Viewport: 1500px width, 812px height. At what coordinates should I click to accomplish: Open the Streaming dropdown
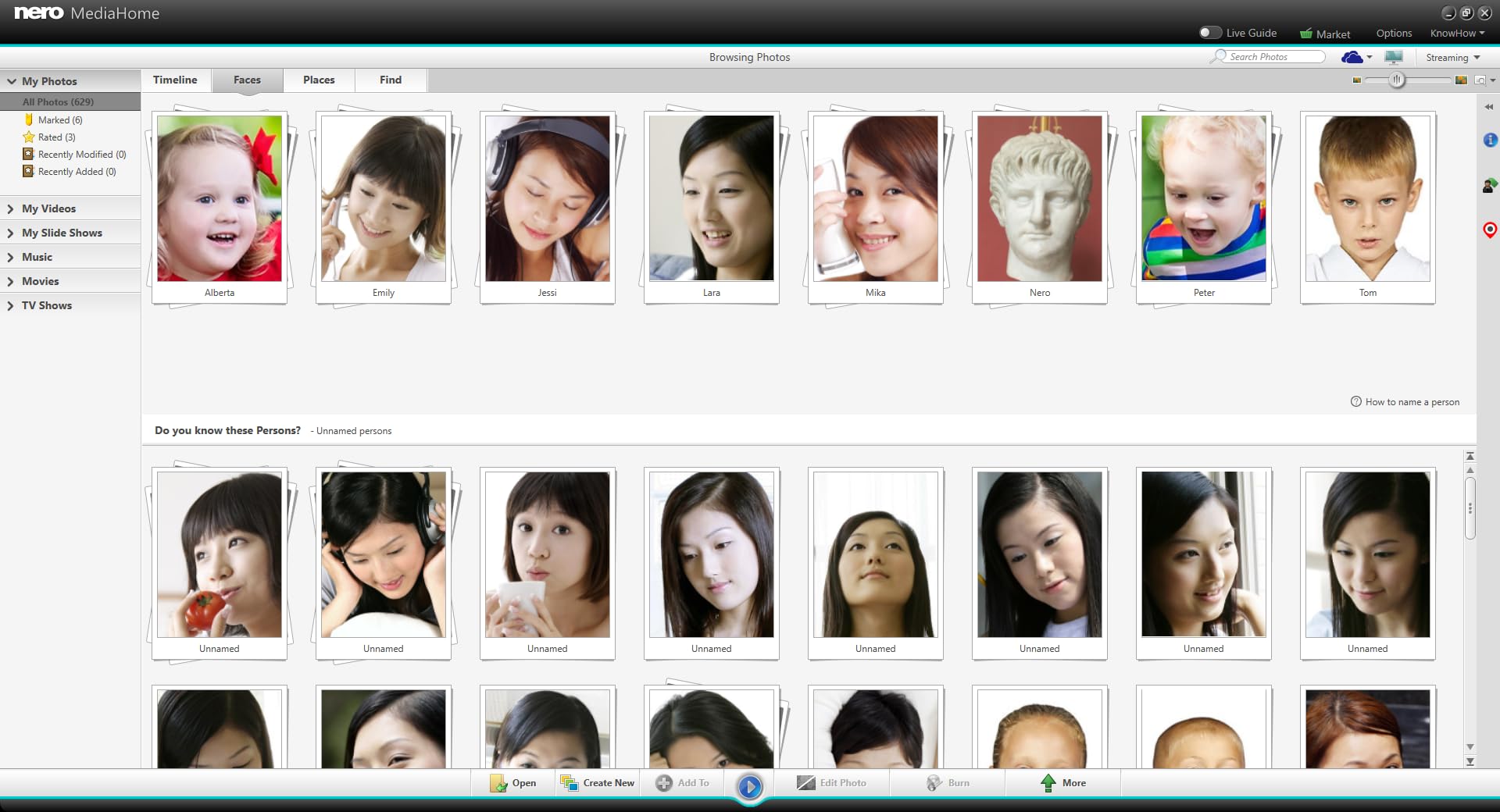click(1452, 58)
